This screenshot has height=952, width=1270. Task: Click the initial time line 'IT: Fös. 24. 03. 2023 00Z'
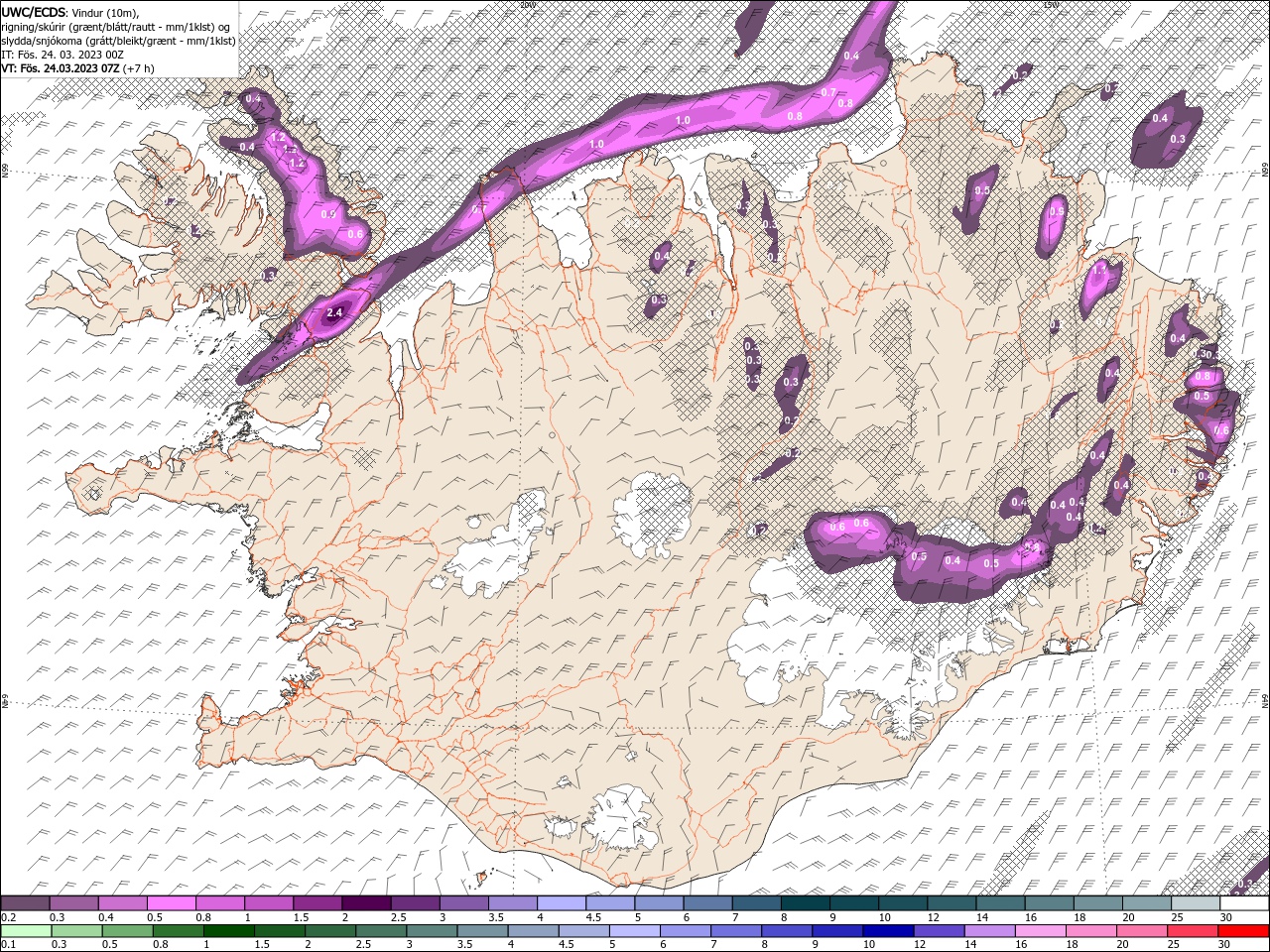62,55
